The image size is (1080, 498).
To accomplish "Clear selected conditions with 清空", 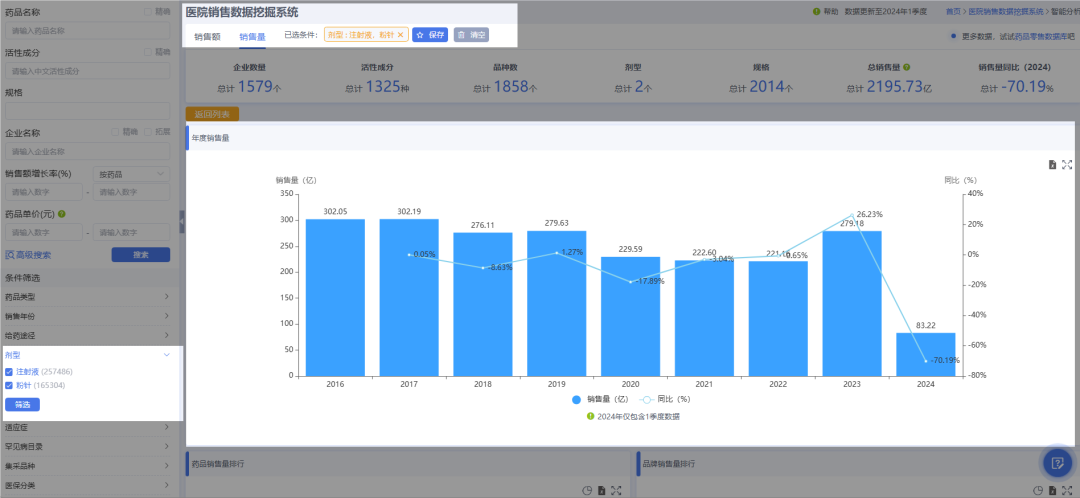I will [x=471, y=34].
